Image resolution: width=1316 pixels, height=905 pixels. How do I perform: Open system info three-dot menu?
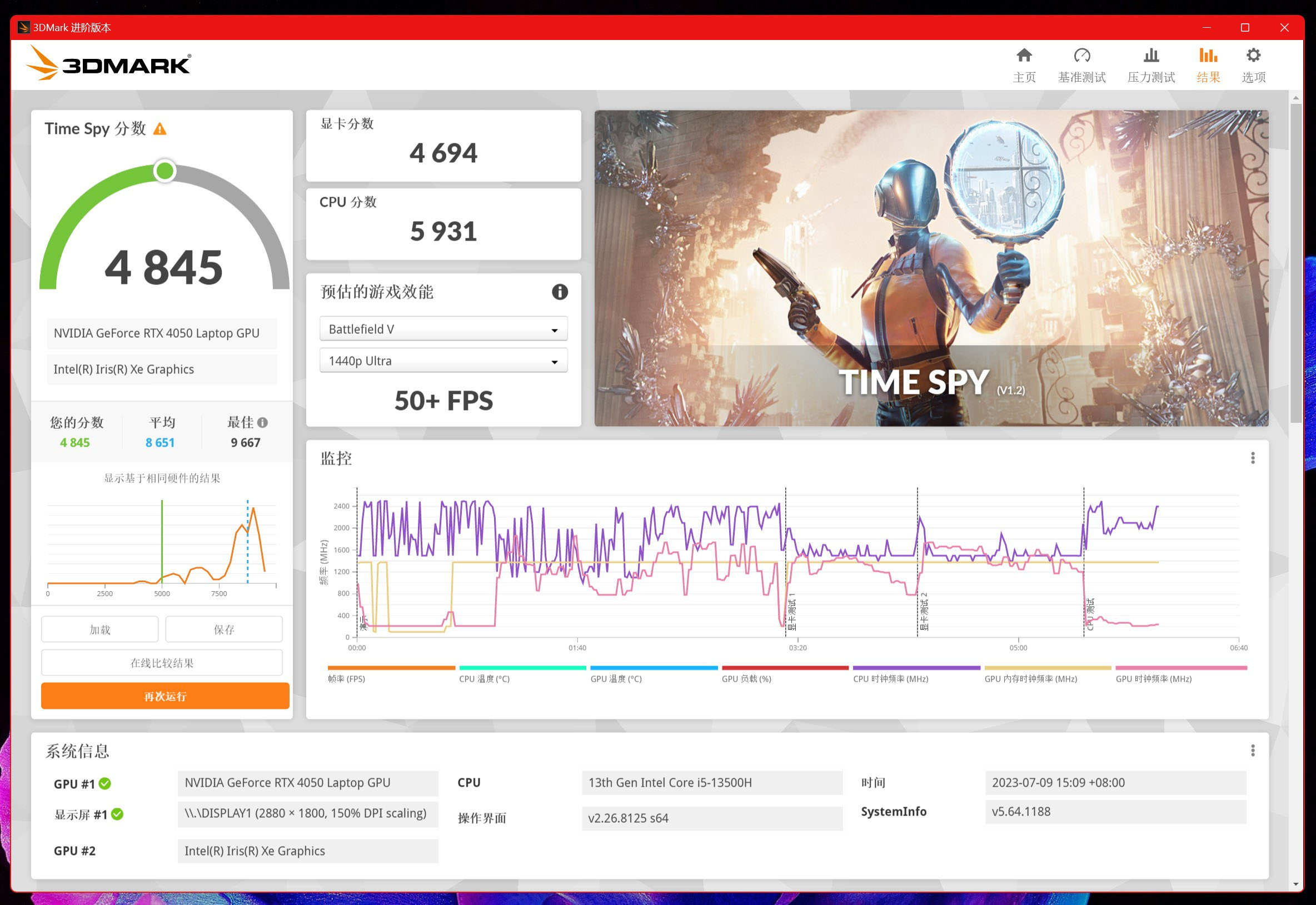click(x=1253, y=751)
